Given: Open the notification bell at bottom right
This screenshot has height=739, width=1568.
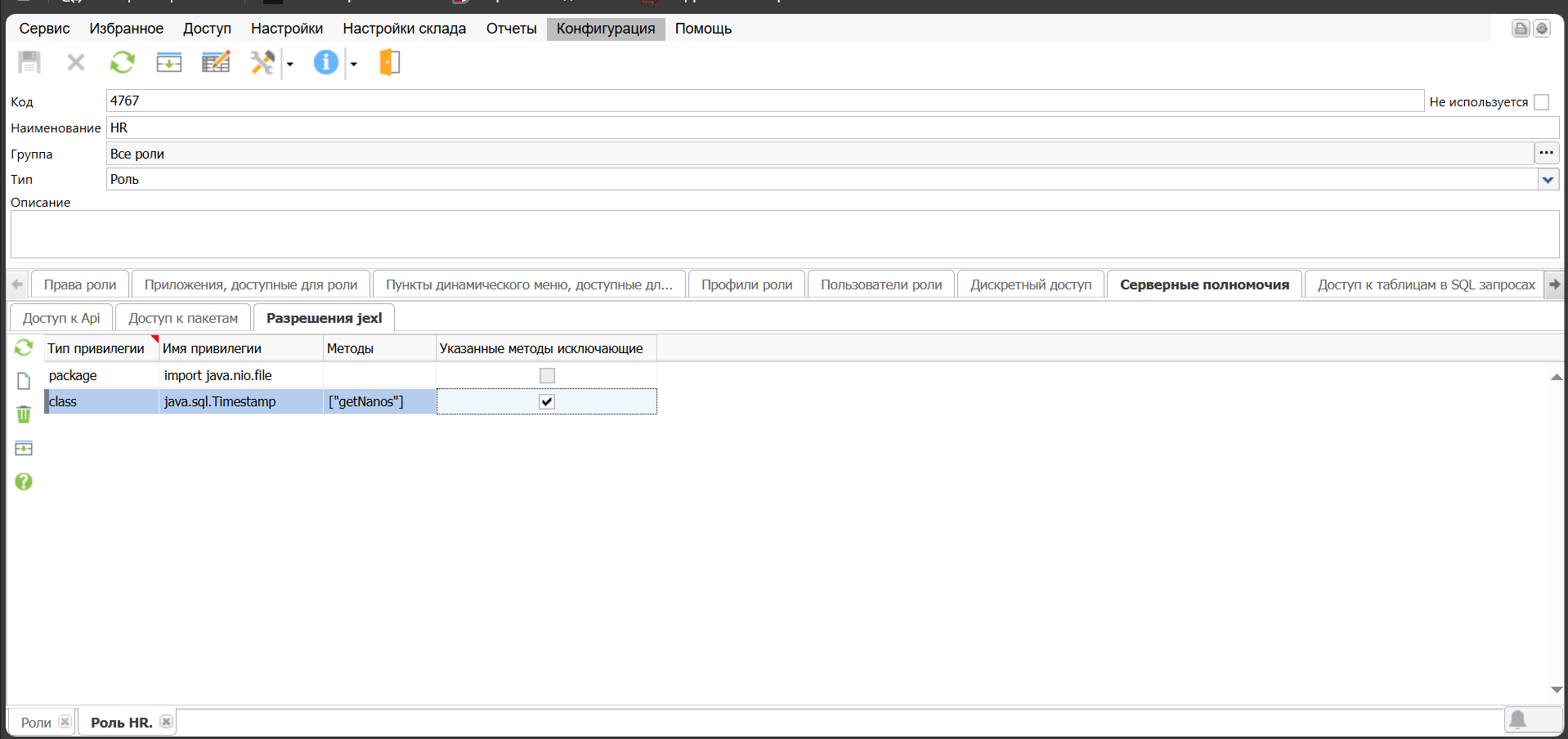Looking at the screenshot, I should click(x=1517, y=719).
